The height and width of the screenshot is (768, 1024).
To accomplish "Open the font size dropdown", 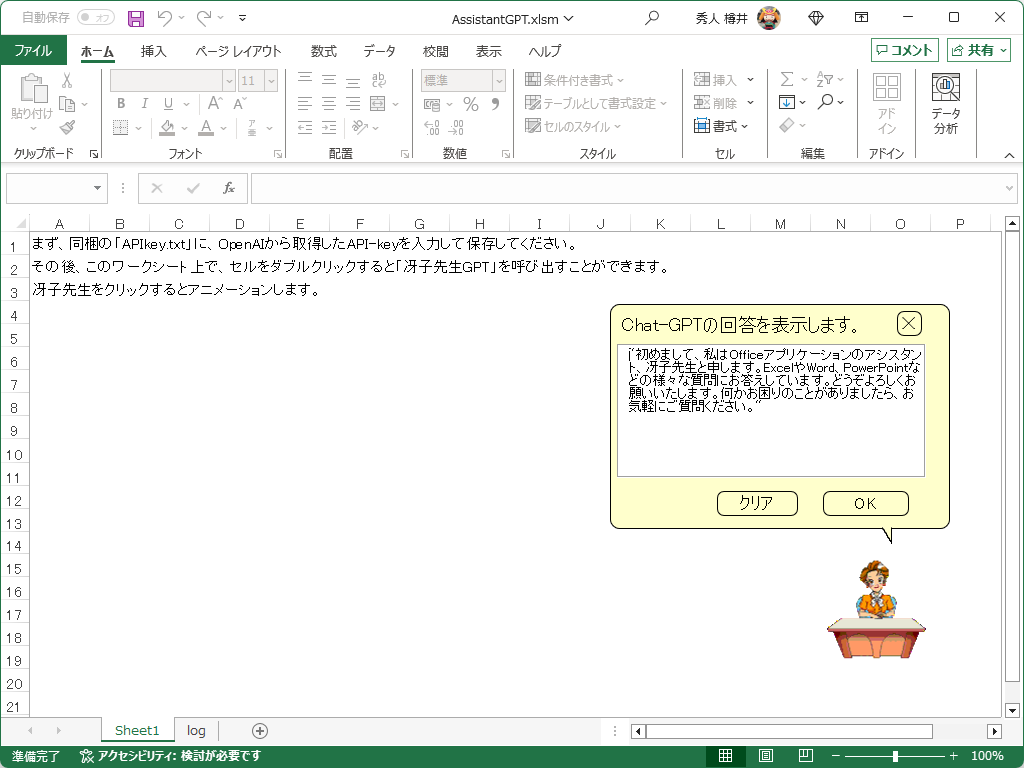I will (x=271, y=80).
